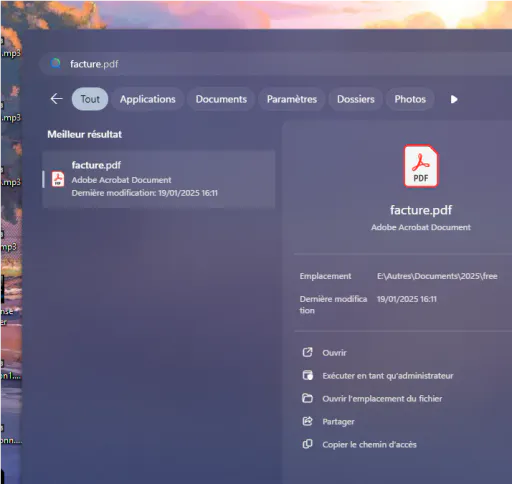Show more filters with the play arrow
The height and width of the screenshot is (484, 512).
point(454,99)
